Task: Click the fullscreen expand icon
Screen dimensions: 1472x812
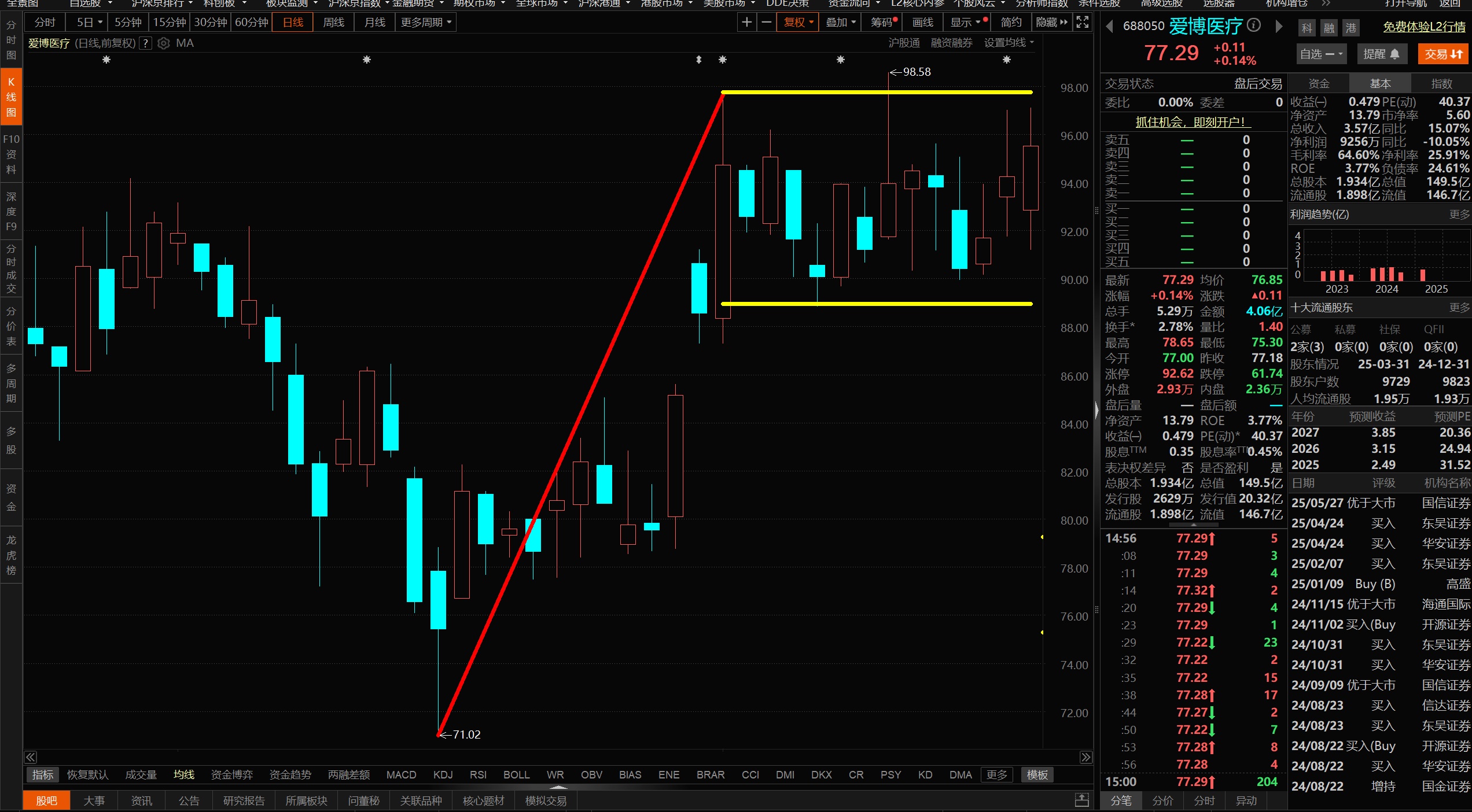Action: coord(1083,23)
